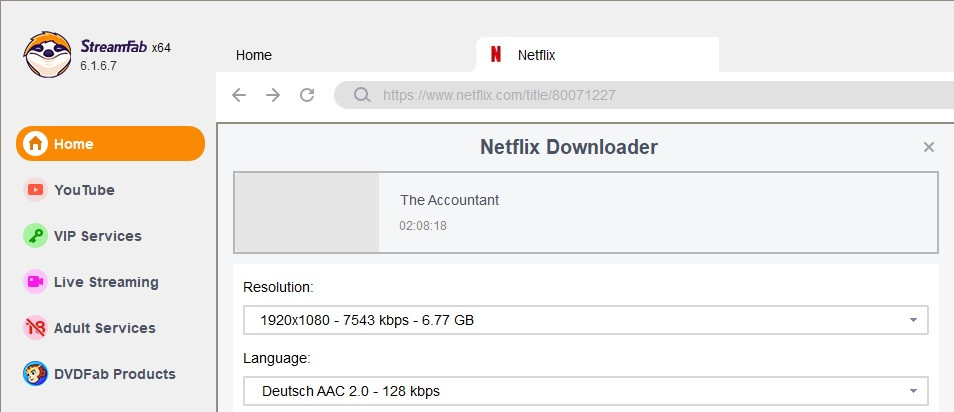Image resolution: width=954 pixels, height=412 pixels.
Task: Click the 18 Adult Services icon
Action: [35, 328]
